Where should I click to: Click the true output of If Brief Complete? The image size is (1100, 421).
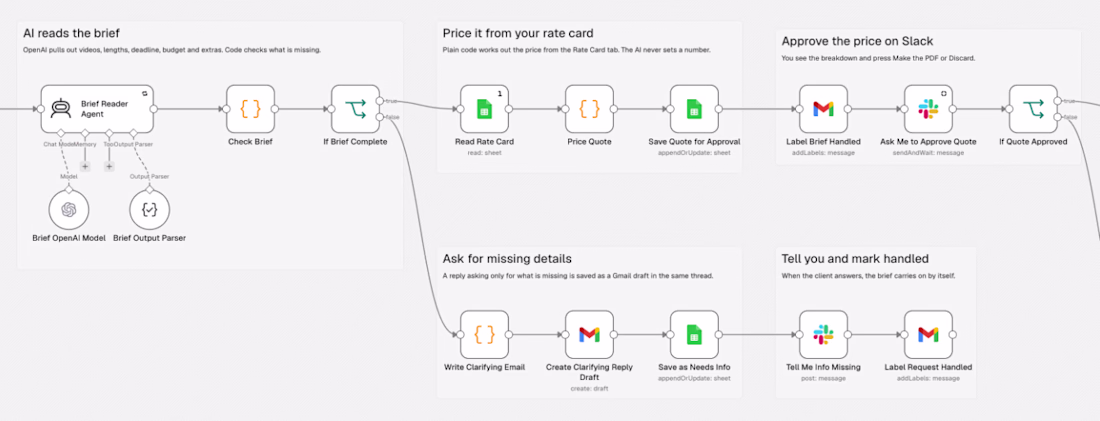[x=380, y=100]
